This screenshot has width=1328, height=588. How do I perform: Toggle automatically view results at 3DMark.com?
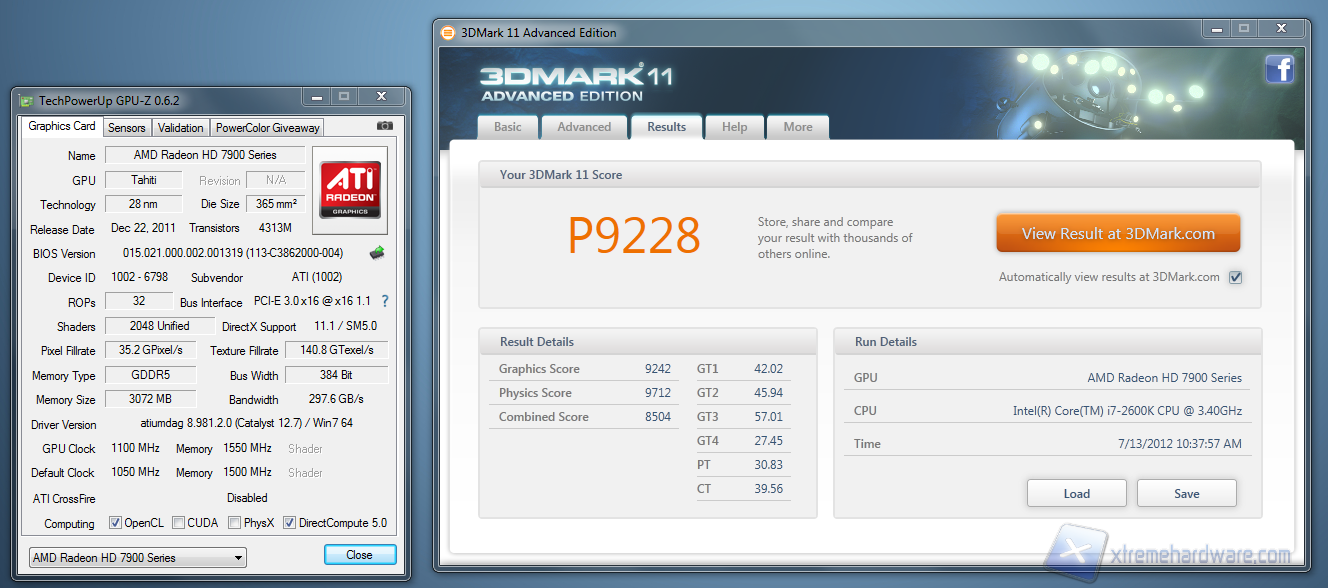click(1235, 277)
